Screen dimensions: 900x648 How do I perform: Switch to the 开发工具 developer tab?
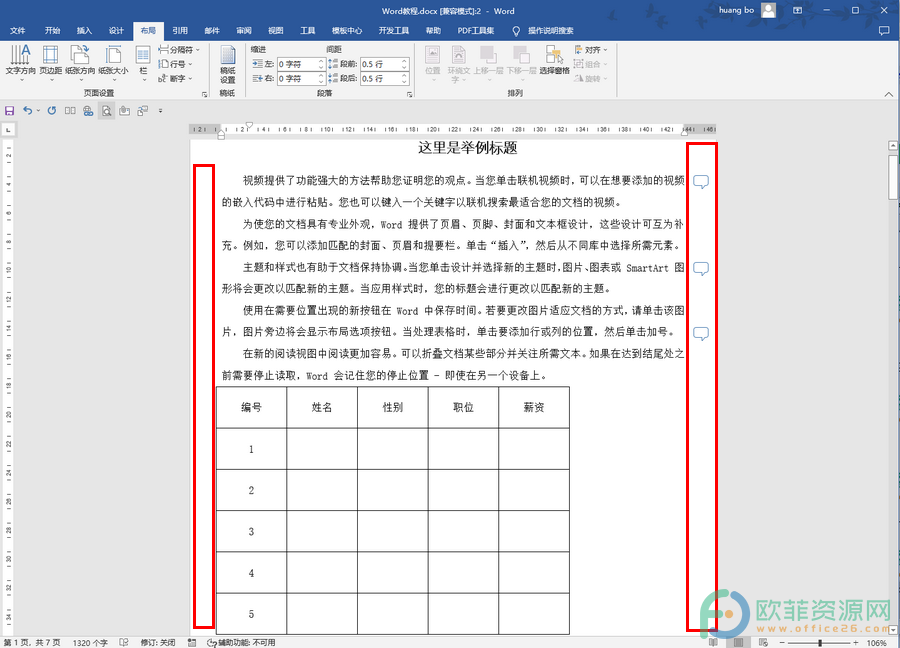[x=394, y=30]
